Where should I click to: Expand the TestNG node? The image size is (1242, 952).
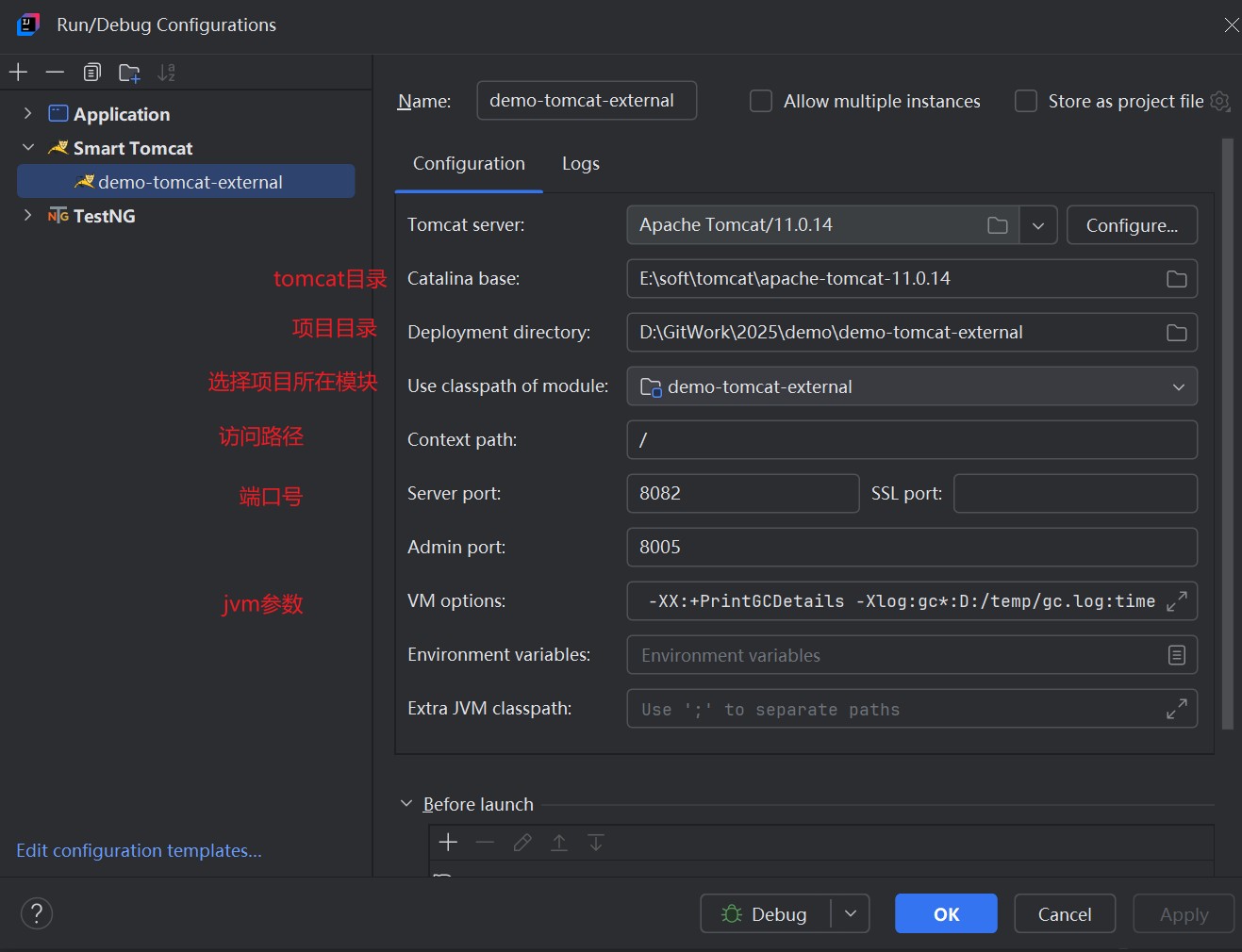27,215
